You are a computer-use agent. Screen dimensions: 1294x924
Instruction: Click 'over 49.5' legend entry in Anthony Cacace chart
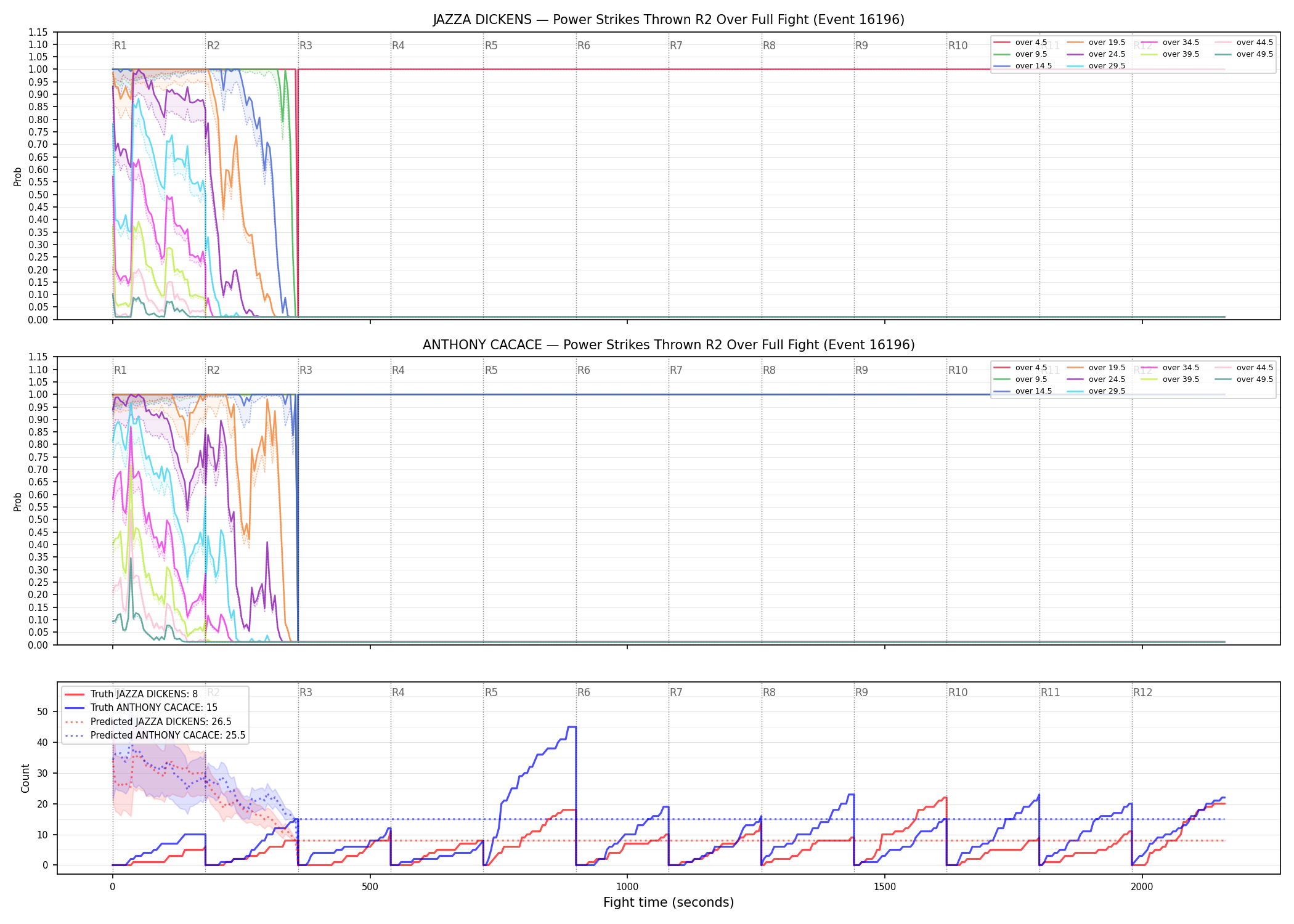(x=1244, y=379)
